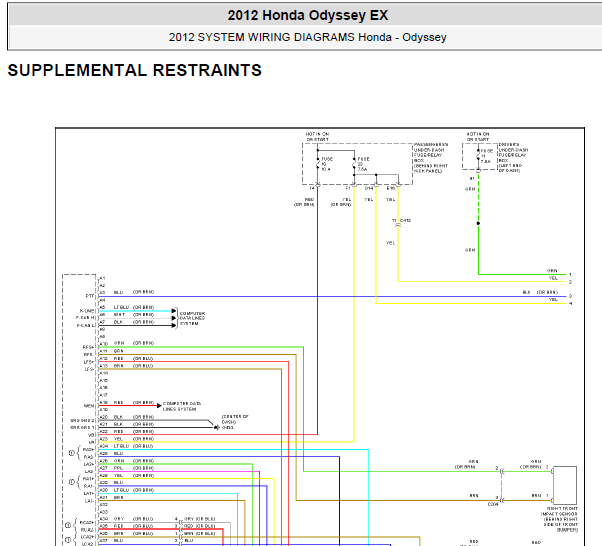This screenshot has width=602, height=546.
Task: Click the G503 ground symbol
Action: tap(217, 427)
